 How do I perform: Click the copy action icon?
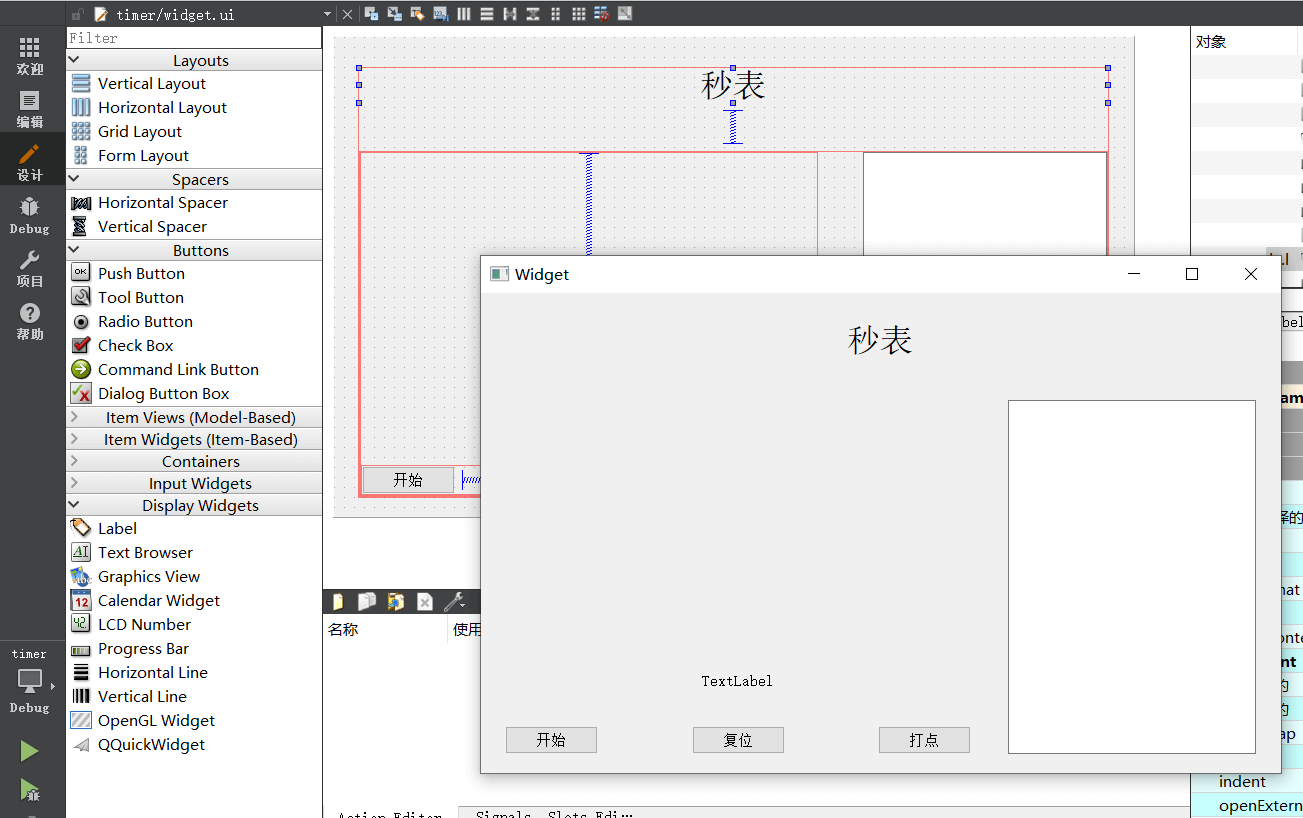[x=367, y=602]
